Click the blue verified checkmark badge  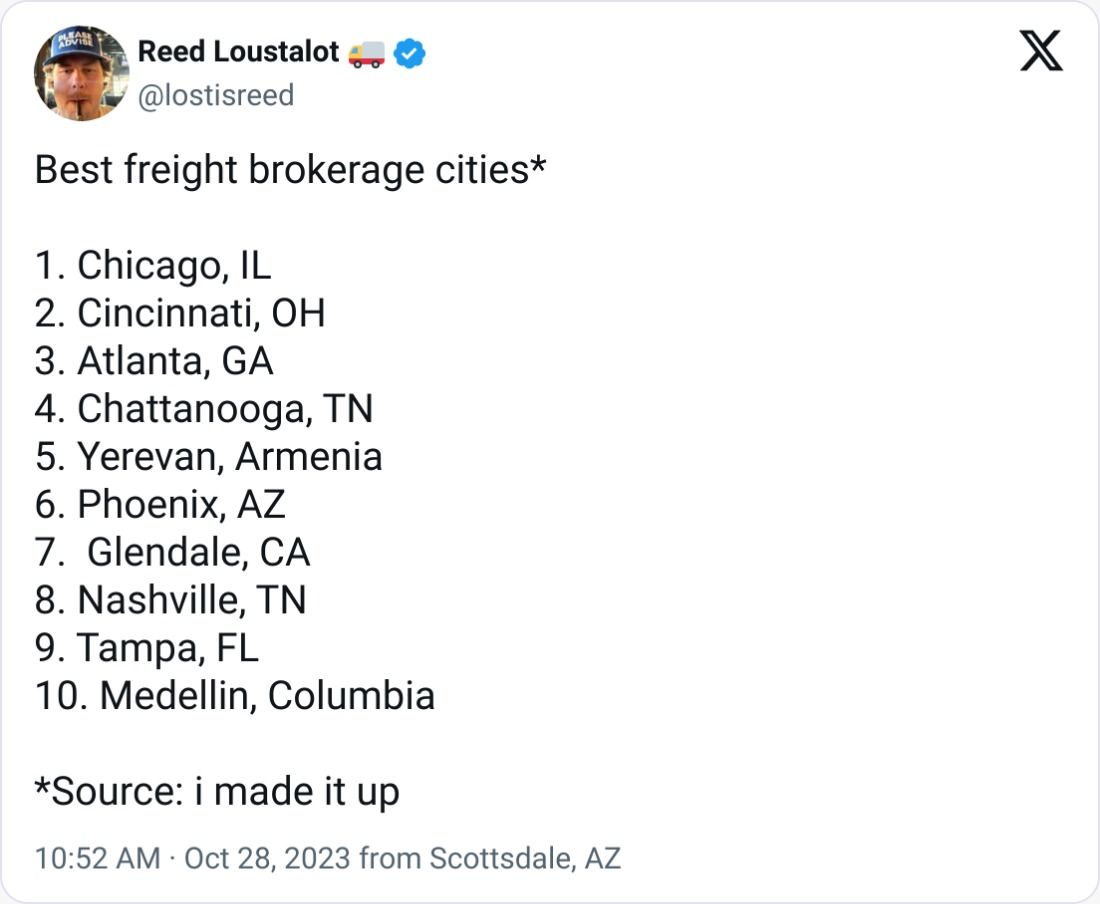pos(409,53)
